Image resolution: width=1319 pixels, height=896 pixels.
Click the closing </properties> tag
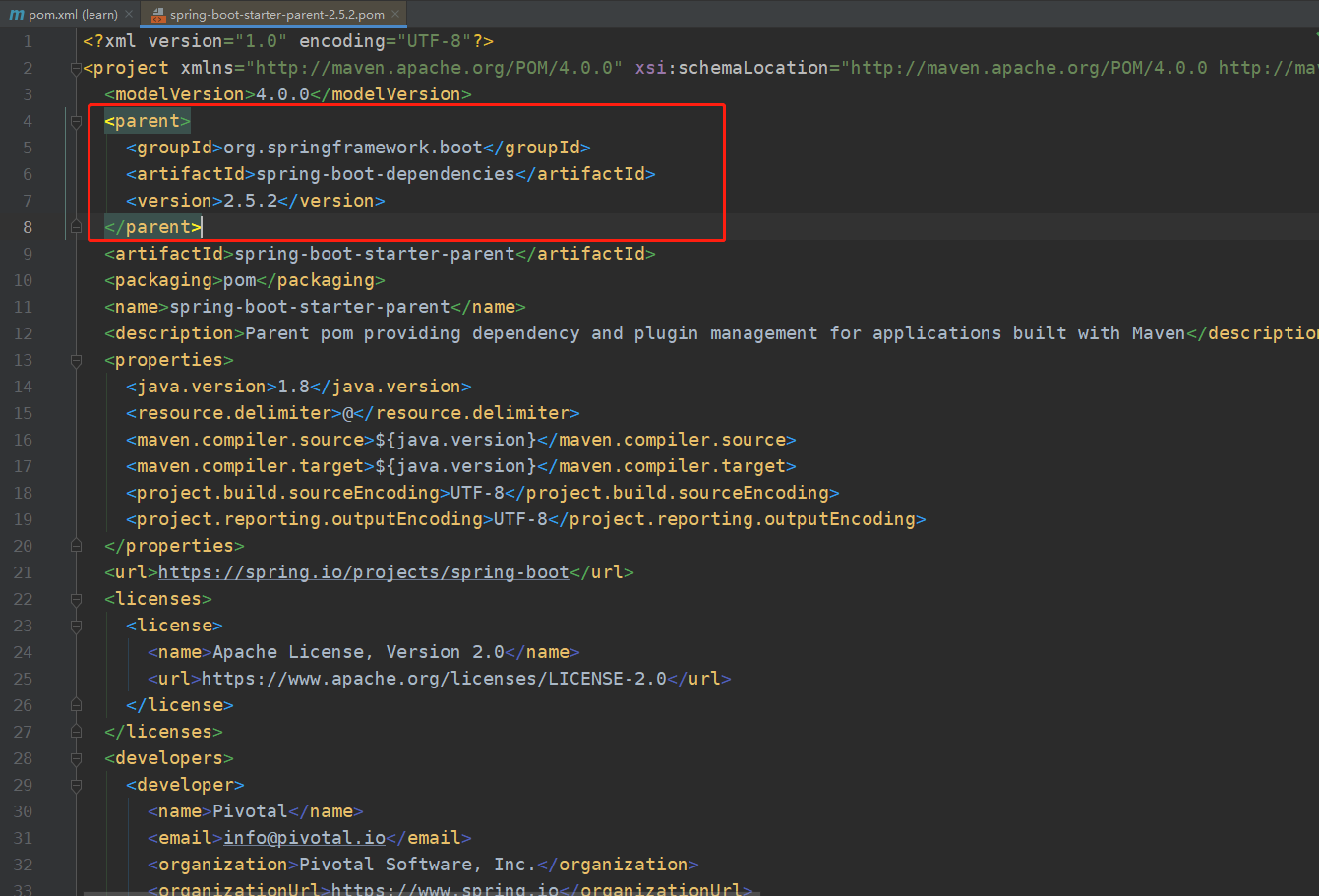click(x=174, y=546)
